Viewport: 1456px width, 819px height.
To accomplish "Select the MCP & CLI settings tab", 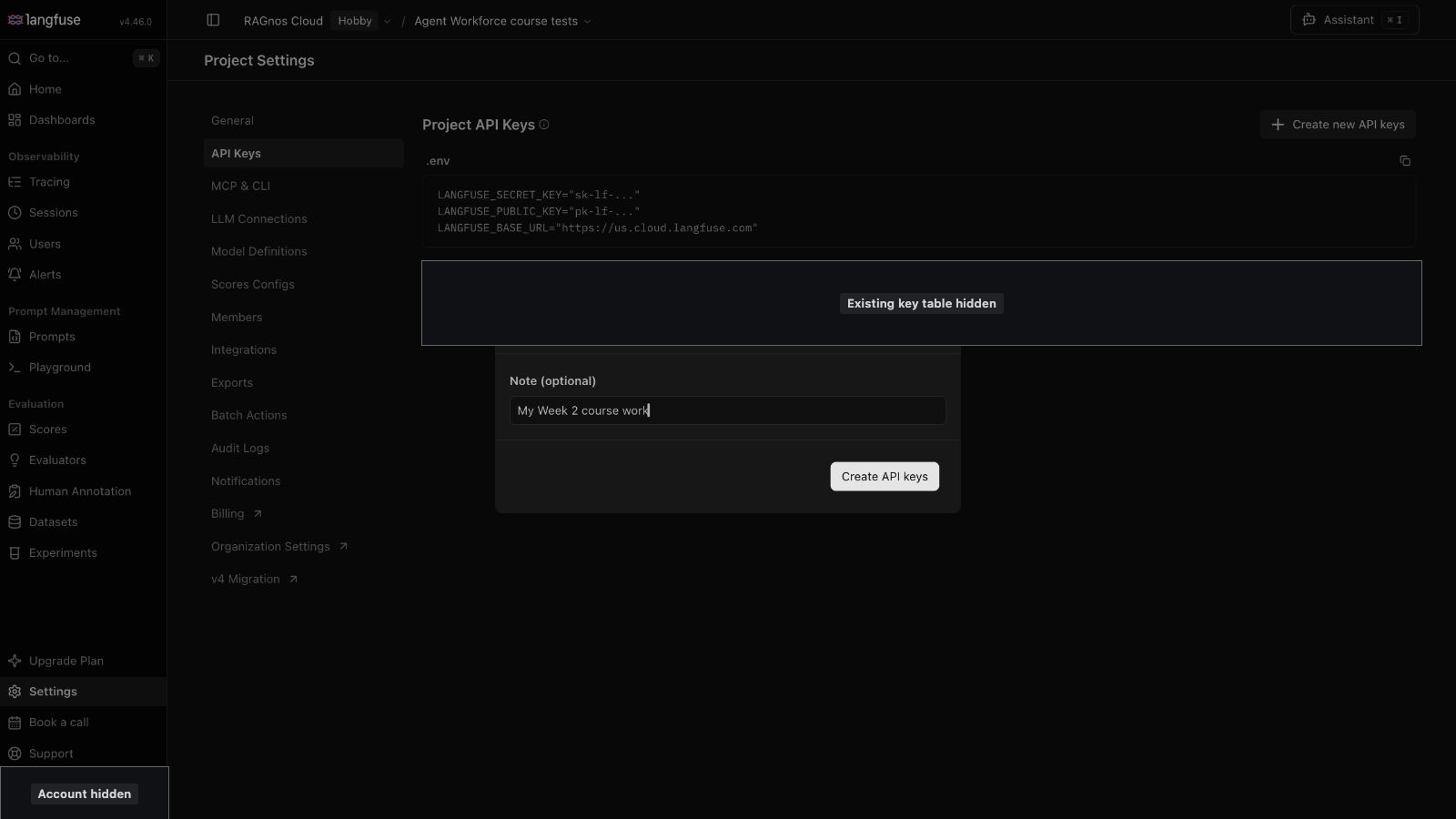I will click(x=303, y=187).
